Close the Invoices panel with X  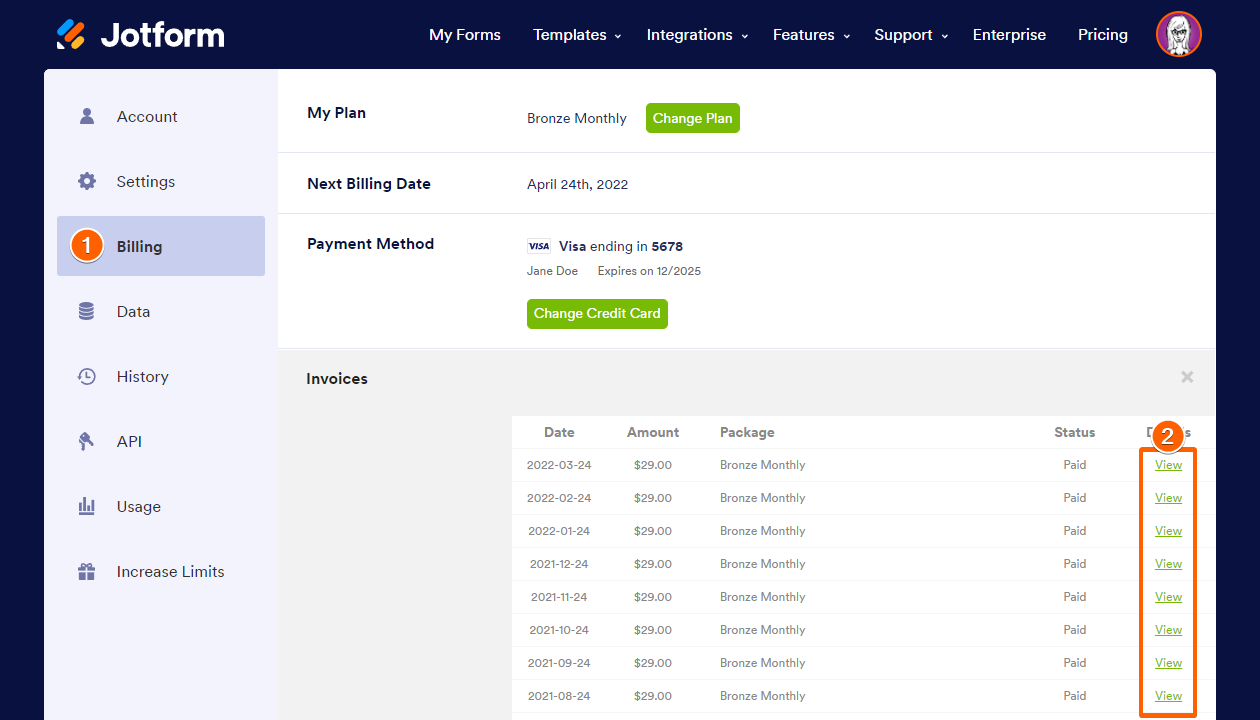[x=1187, y=377]
